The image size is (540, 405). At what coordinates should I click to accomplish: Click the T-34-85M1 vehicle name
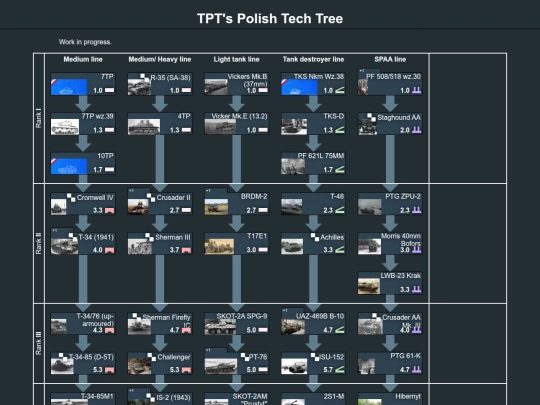[x=97, y=396]
